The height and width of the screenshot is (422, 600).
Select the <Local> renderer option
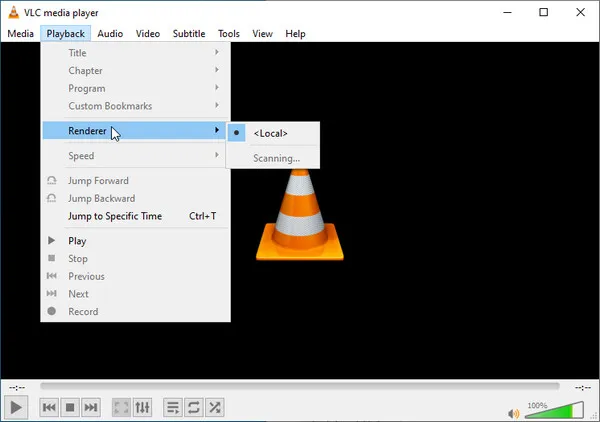click(271, 133)
